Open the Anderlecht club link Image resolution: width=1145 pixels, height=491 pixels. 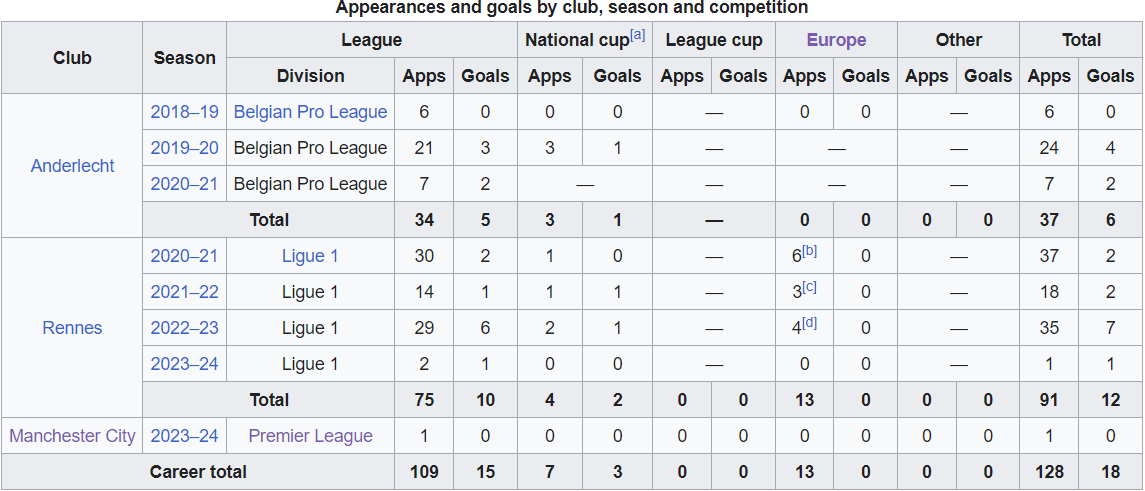tap(72, 166)
